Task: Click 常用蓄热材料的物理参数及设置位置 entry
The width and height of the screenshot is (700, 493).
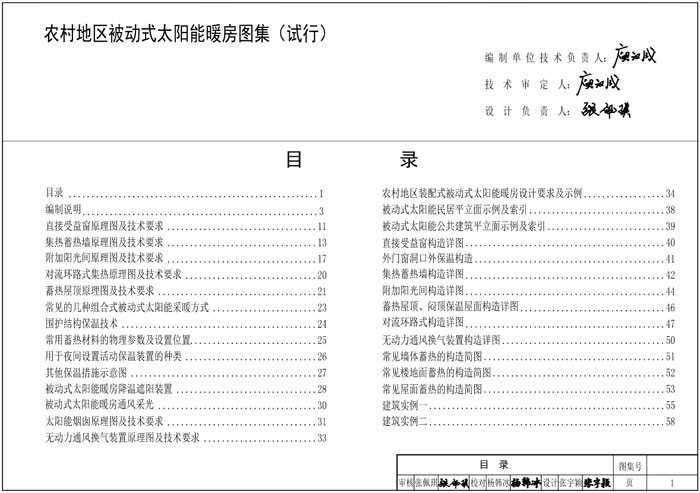Action: (186, 340)
